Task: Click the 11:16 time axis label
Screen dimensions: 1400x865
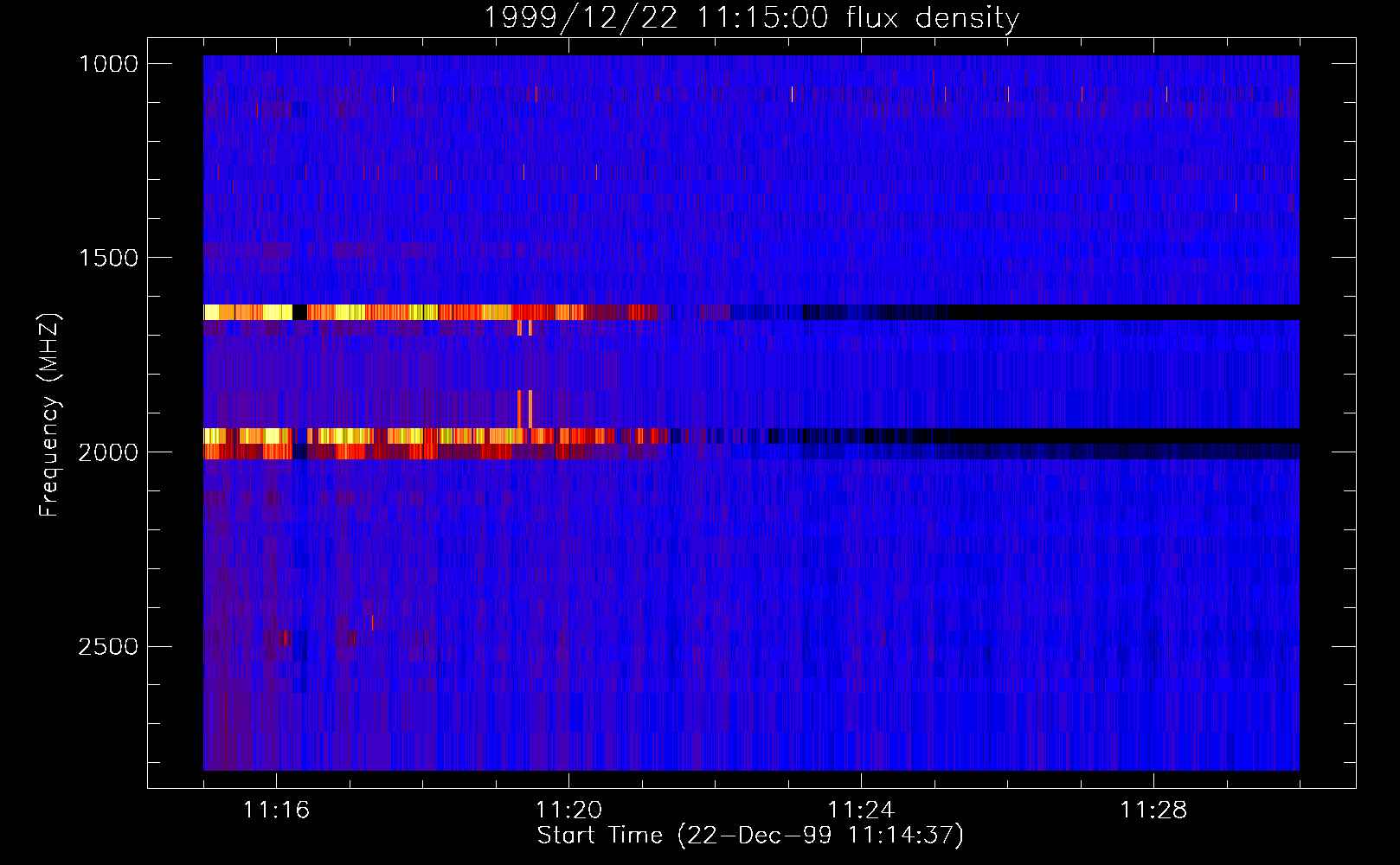Action: 276,810
